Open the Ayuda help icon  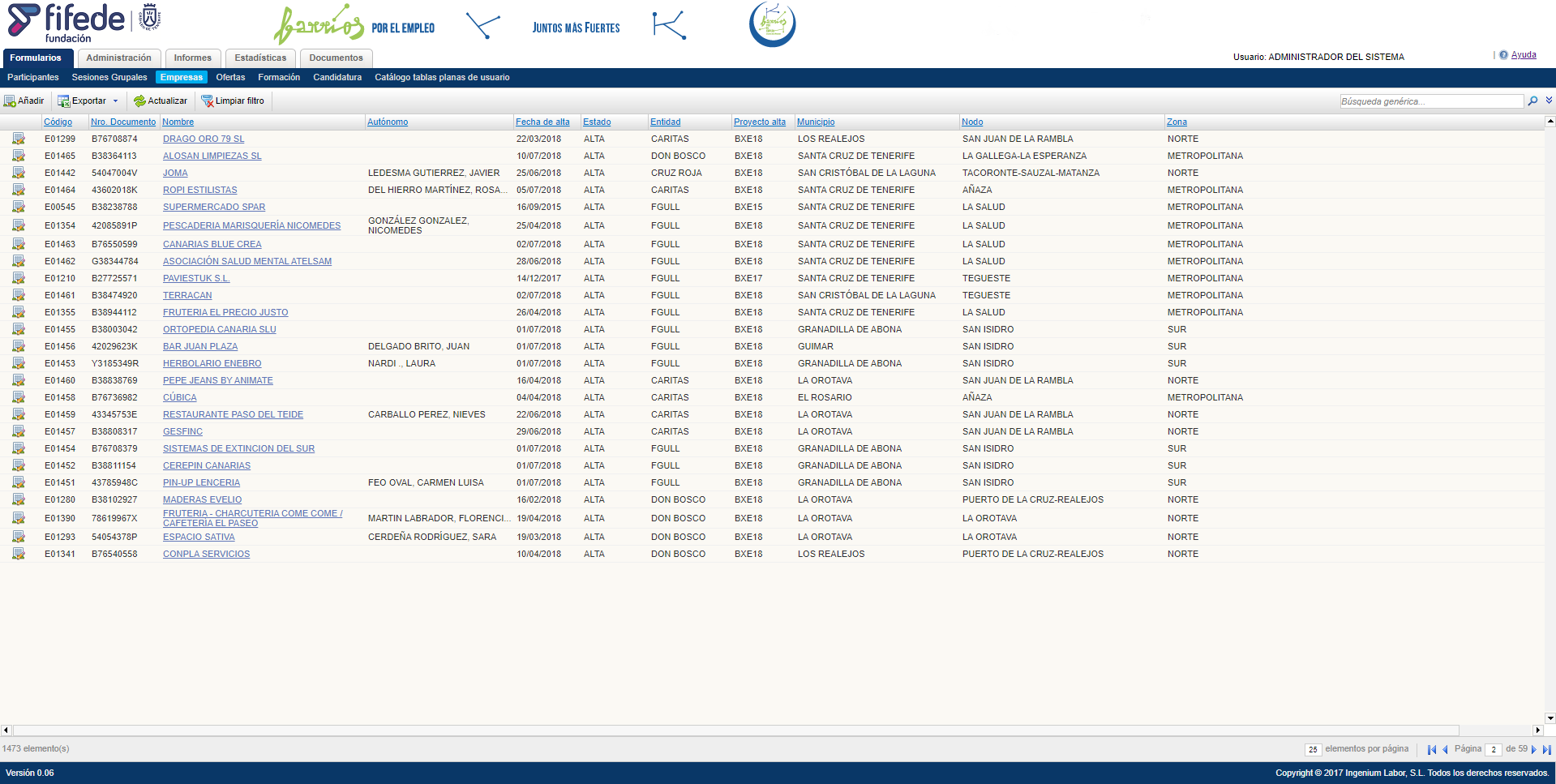click(x=1503, y=55)
